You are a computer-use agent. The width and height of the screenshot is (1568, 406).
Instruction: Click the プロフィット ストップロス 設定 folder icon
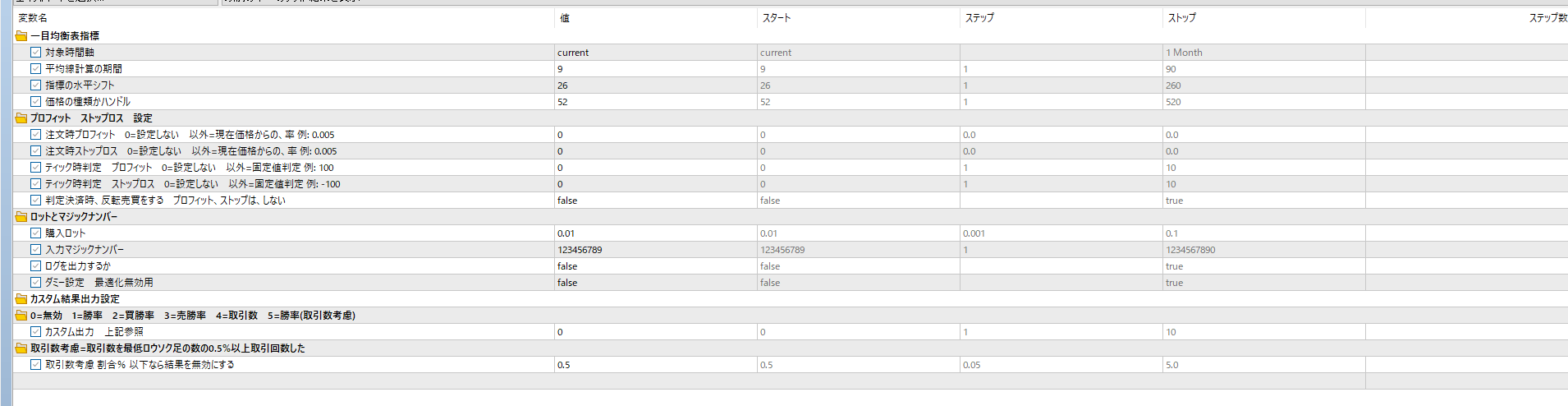(x=21, y=118)
